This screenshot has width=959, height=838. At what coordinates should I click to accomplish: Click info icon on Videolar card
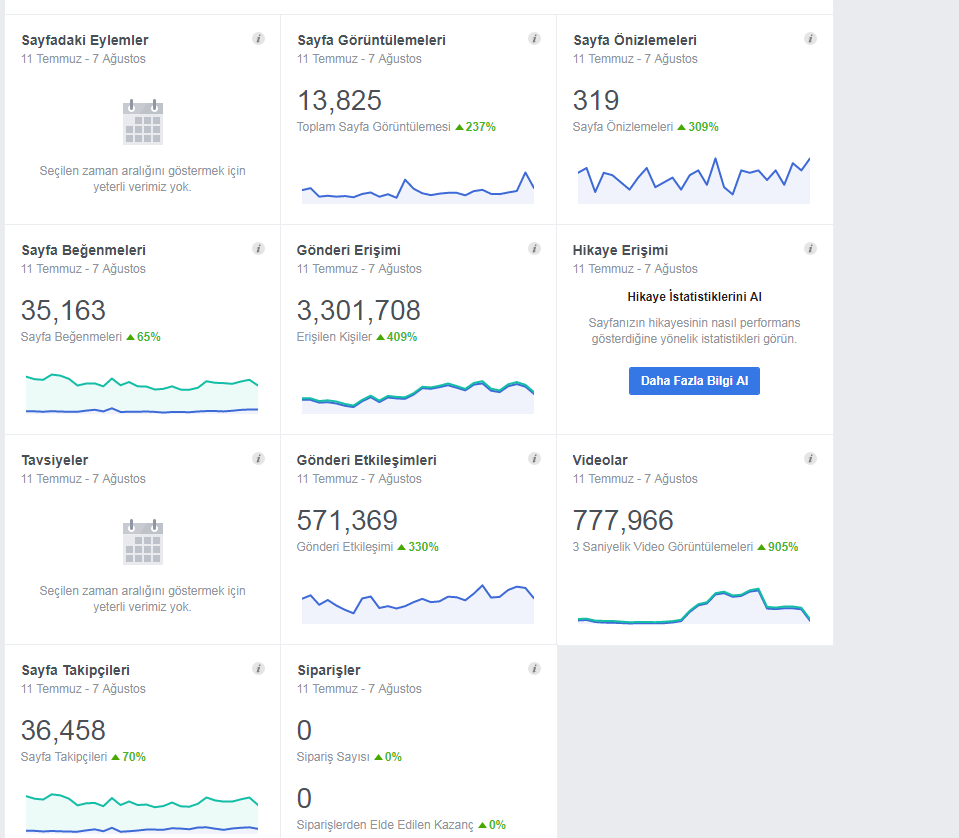810,458
